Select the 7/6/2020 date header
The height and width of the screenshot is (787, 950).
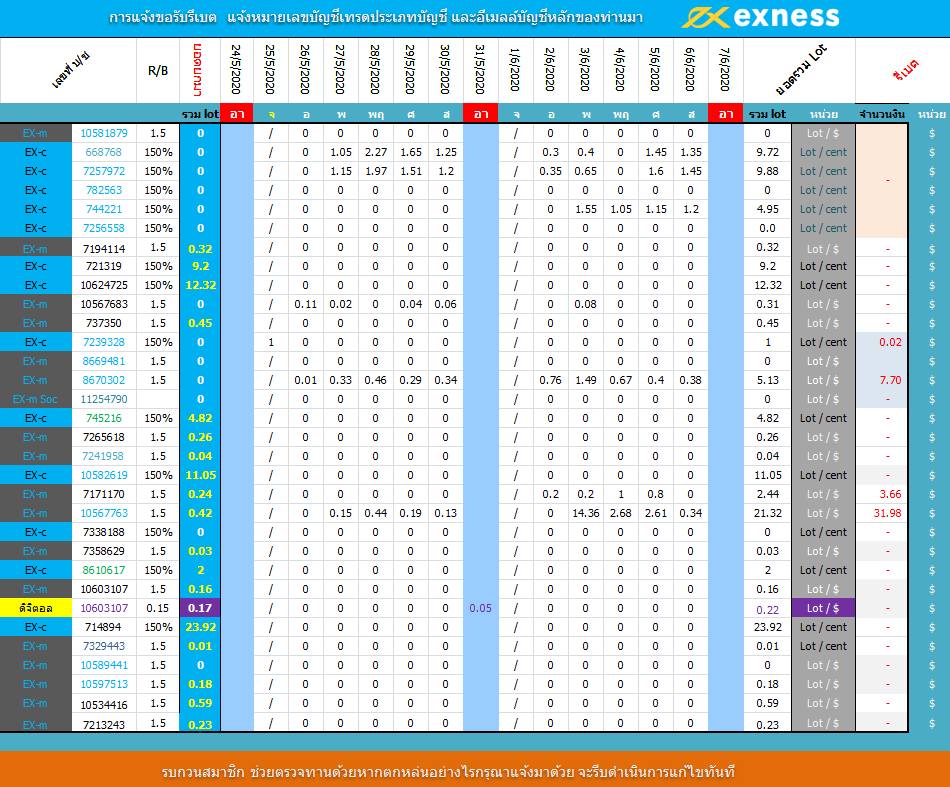point(725,70)
